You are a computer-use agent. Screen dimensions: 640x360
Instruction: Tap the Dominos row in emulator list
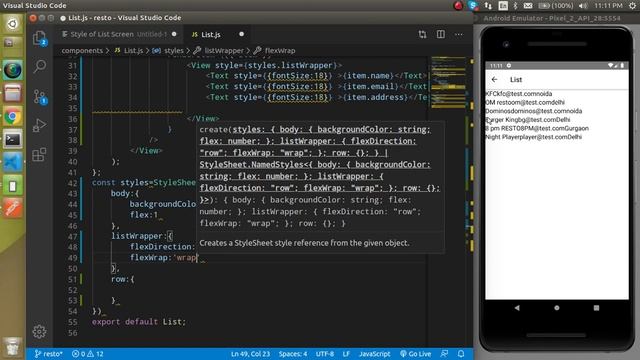pyautogui.click(x=533, y=111)
